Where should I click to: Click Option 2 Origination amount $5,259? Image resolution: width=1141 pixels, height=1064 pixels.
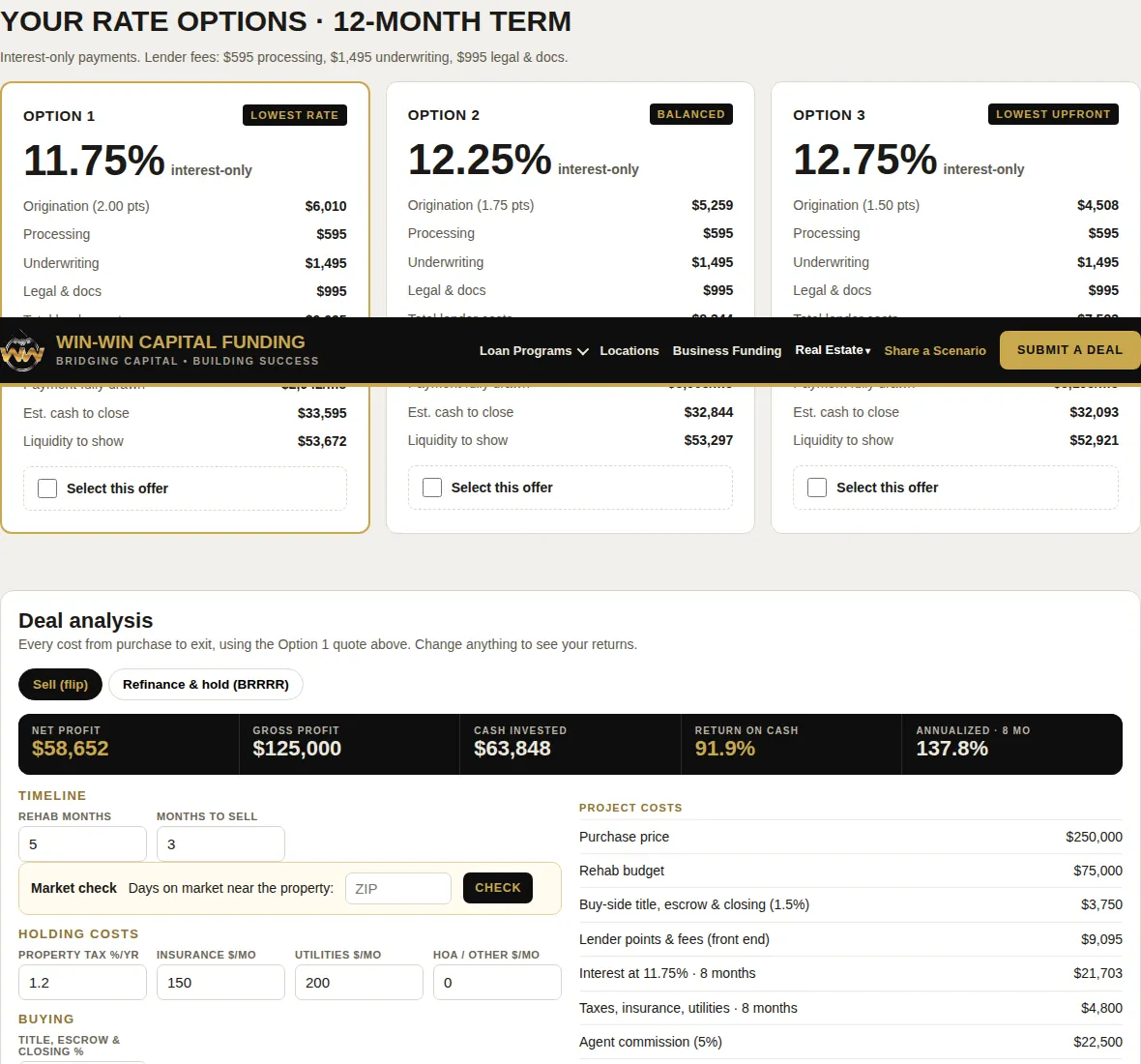tap(712, 205)
